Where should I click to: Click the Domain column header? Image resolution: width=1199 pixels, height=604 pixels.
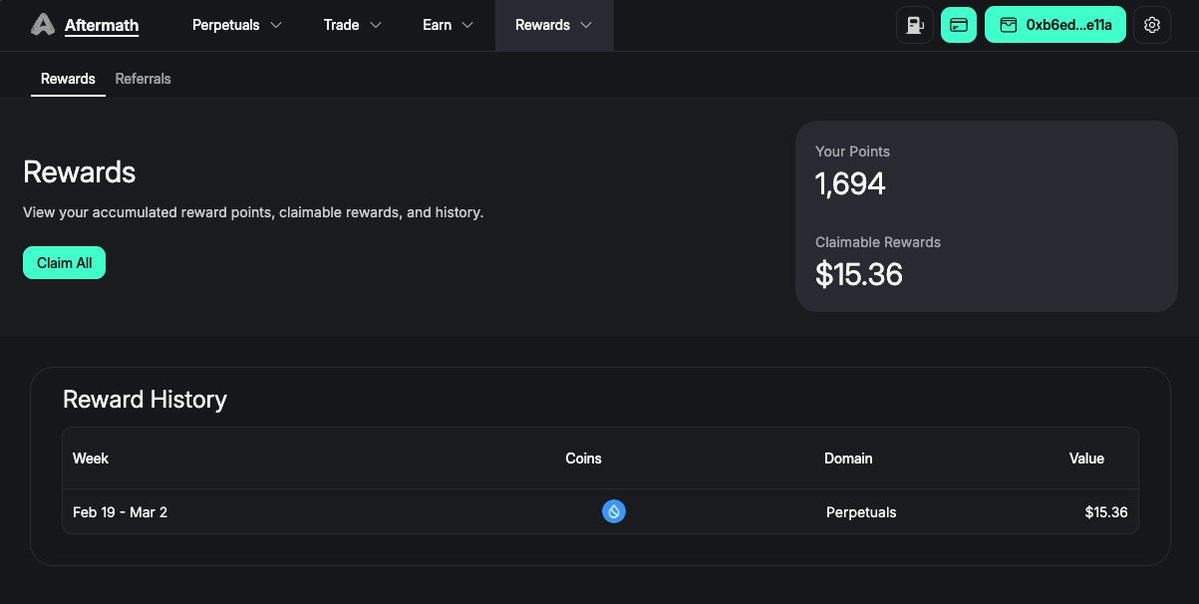click(848, 458)
